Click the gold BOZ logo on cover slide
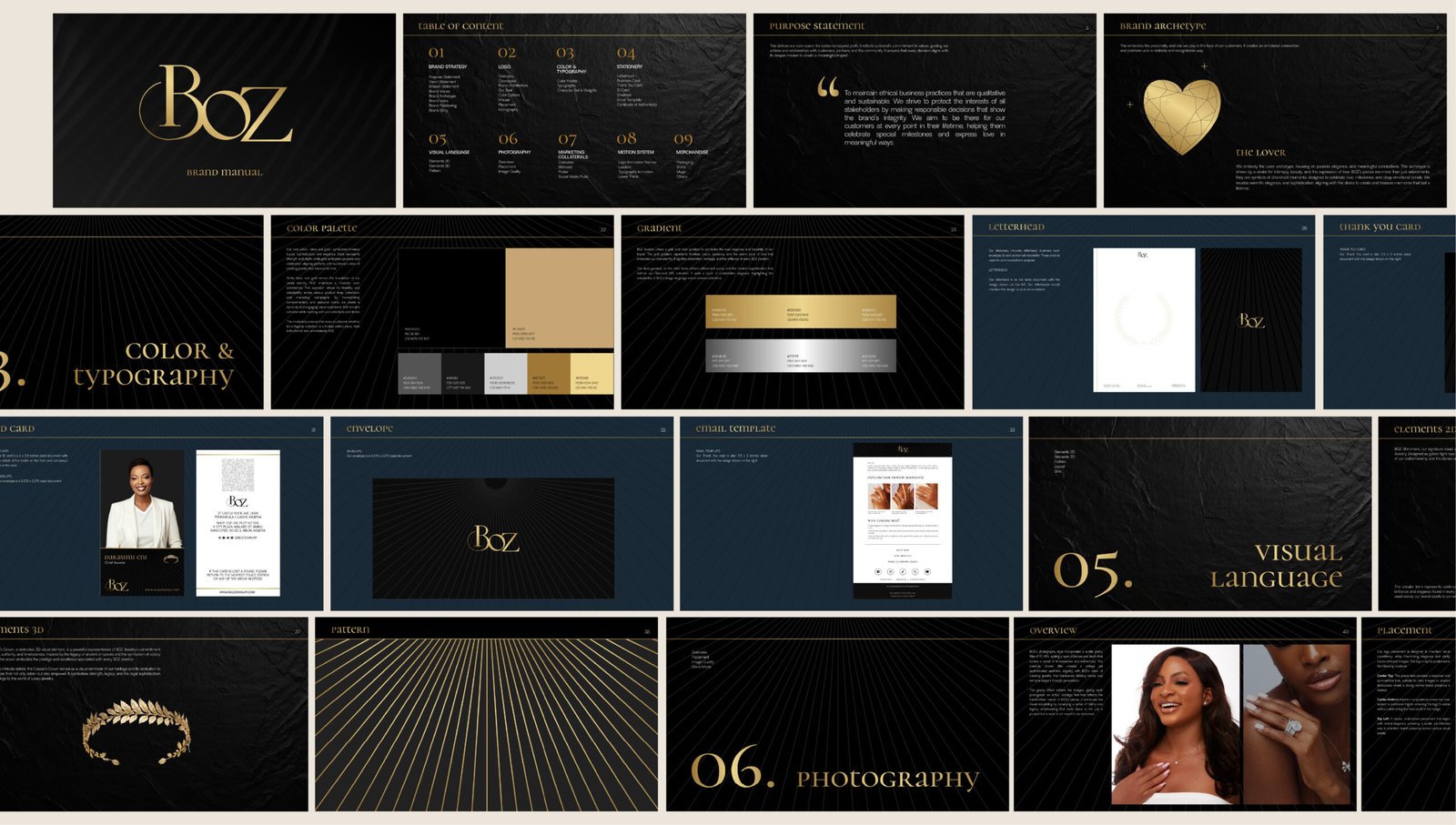Screen dimensions: 1456x825 [218, 104]
